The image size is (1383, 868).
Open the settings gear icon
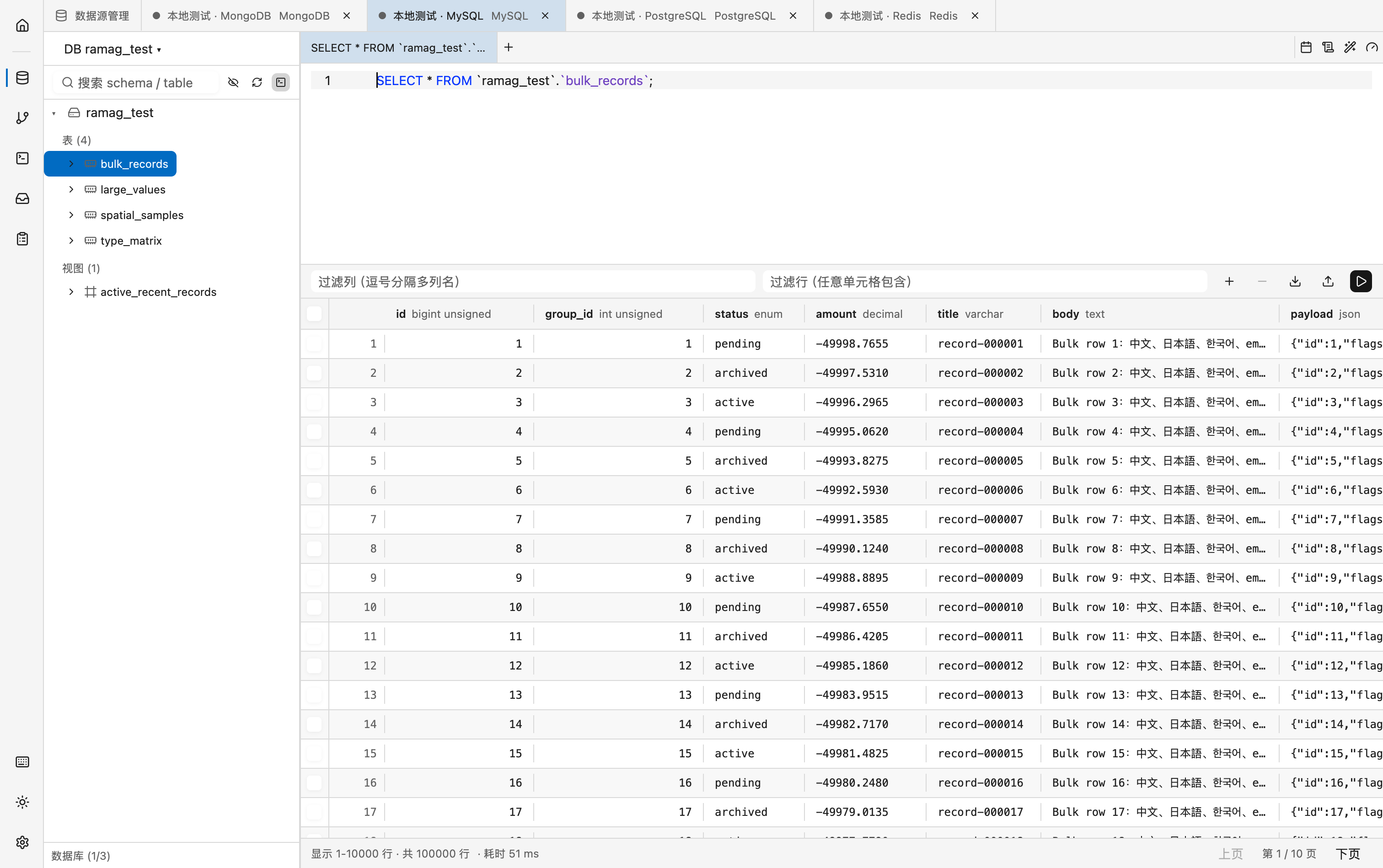22,842
